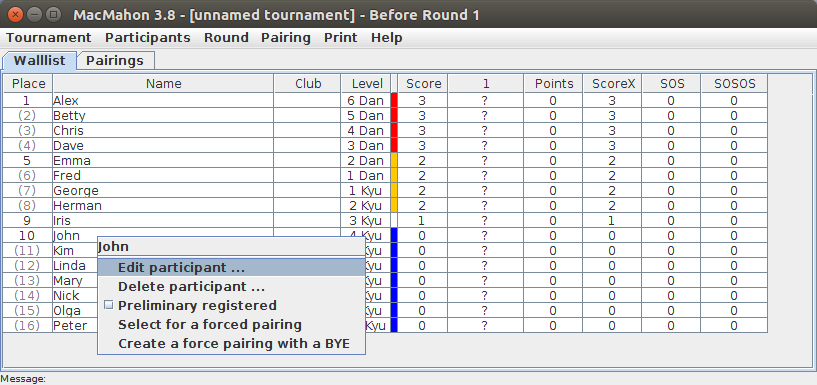Click the round 1 column header
This screenshot has width=817, height=385.
[486, 83]
